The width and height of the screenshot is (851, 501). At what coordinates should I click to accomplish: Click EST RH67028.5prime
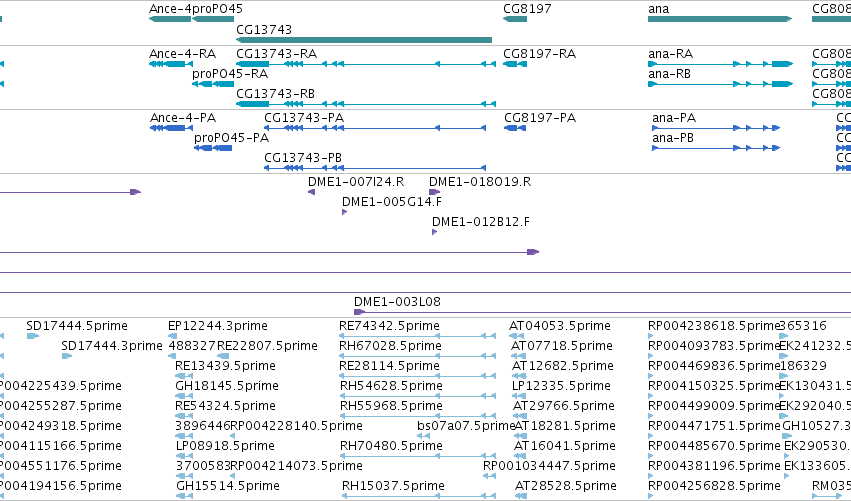point(417,356)
